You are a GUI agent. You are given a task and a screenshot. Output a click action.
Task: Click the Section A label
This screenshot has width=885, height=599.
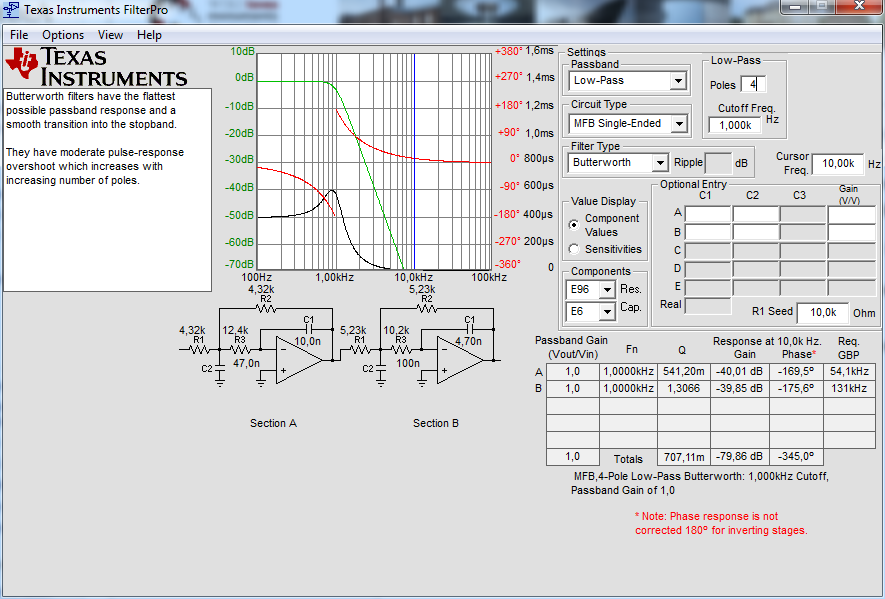[273, 423]
